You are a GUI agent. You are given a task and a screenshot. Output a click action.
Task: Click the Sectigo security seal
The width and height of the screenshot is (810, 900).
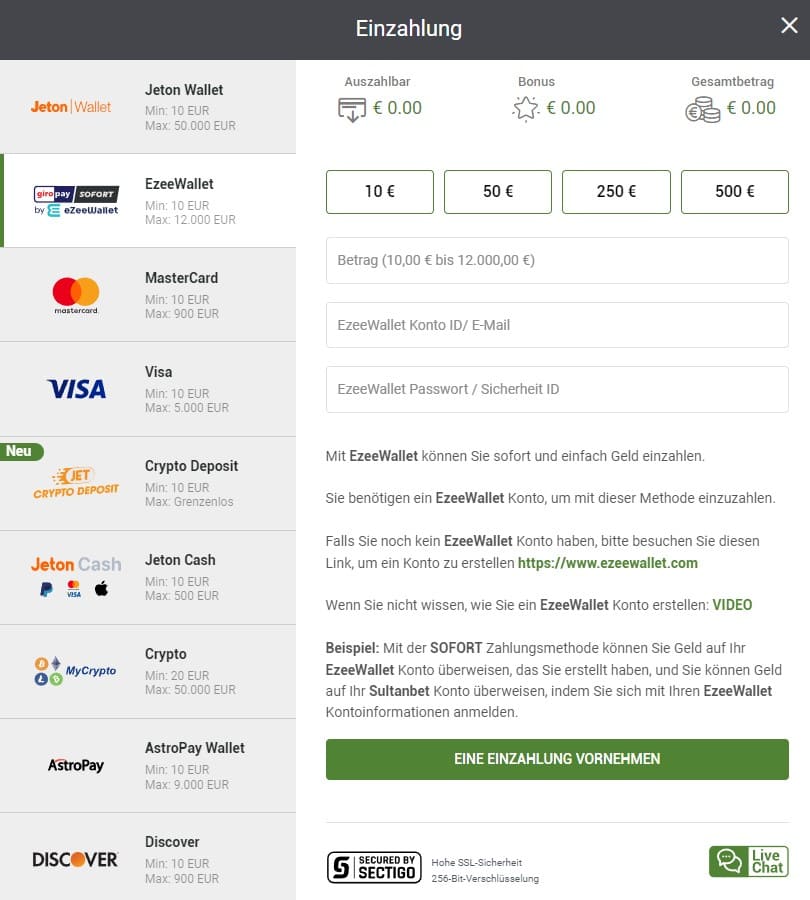pyautogui.click(x=374, y=867)
